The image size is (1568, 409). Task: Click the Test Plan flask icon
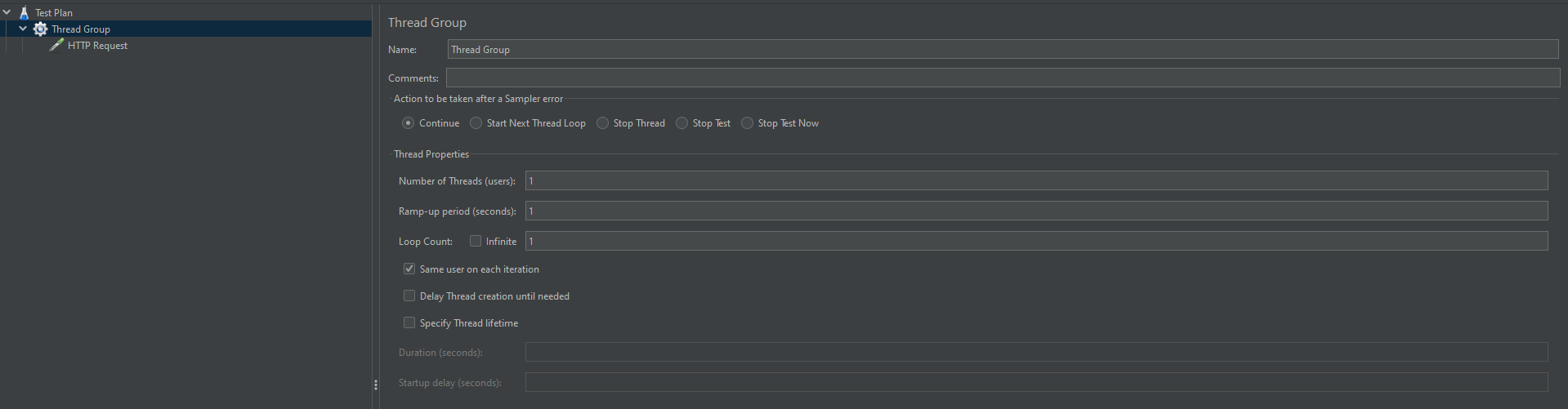point(24,13)
